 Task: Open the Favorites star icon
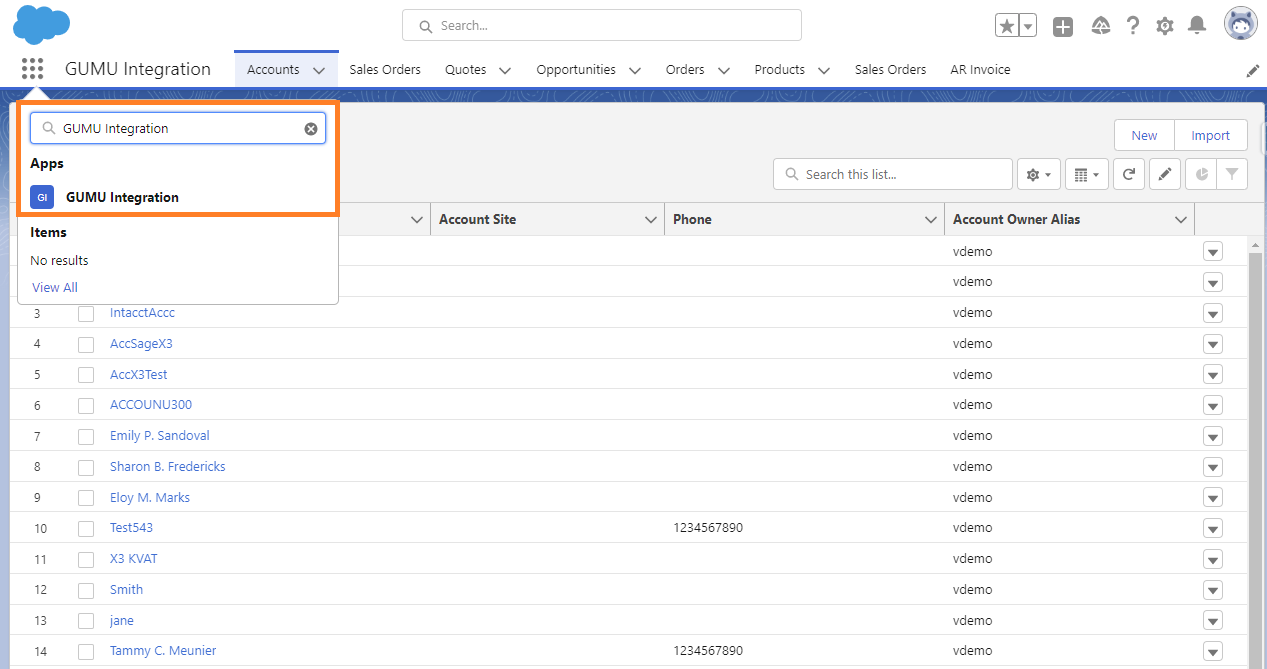pos(1006,26)
